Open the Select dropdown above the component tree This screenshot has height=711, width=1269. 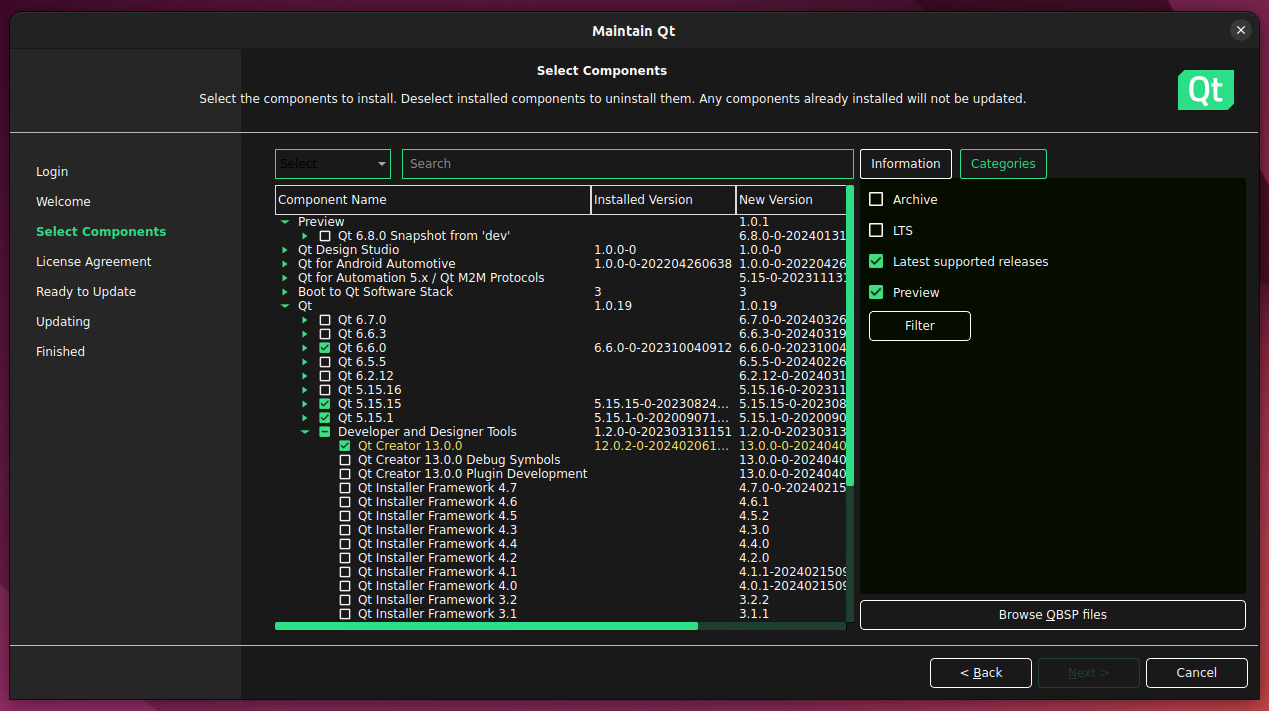(333, 164)
